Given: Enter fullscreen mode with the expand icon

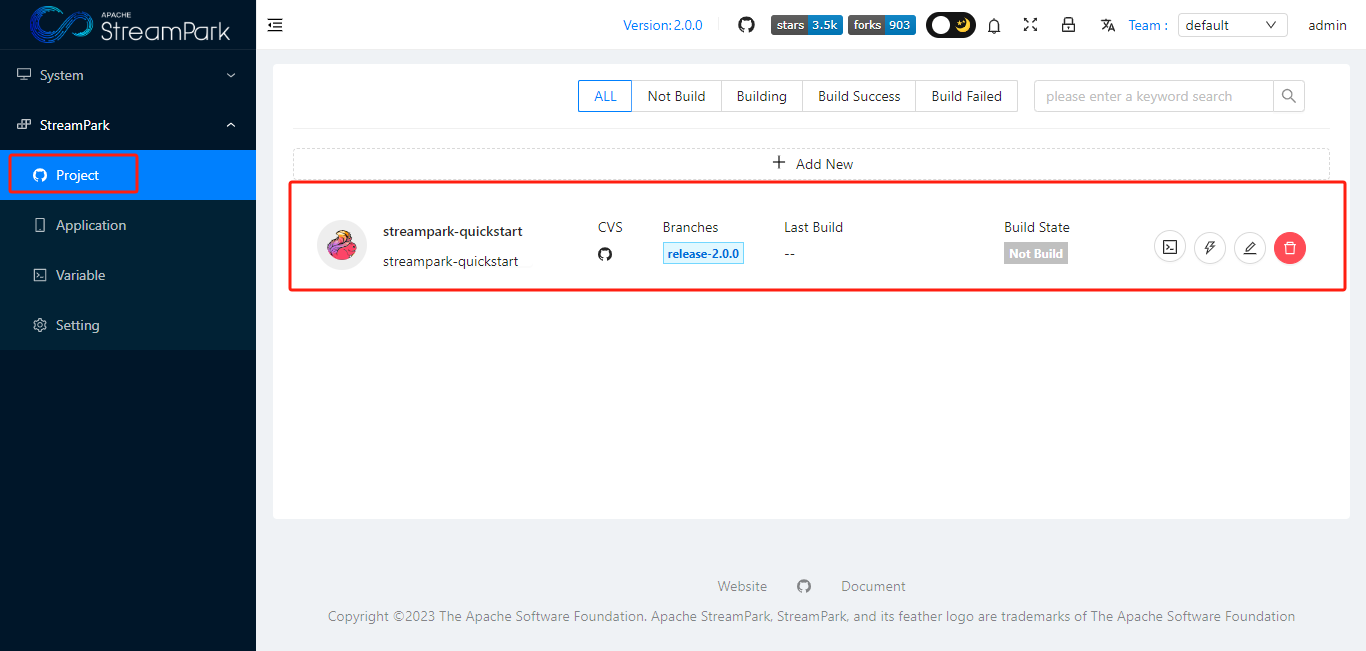Looking at the screenshot, I should coord(1030,25).
